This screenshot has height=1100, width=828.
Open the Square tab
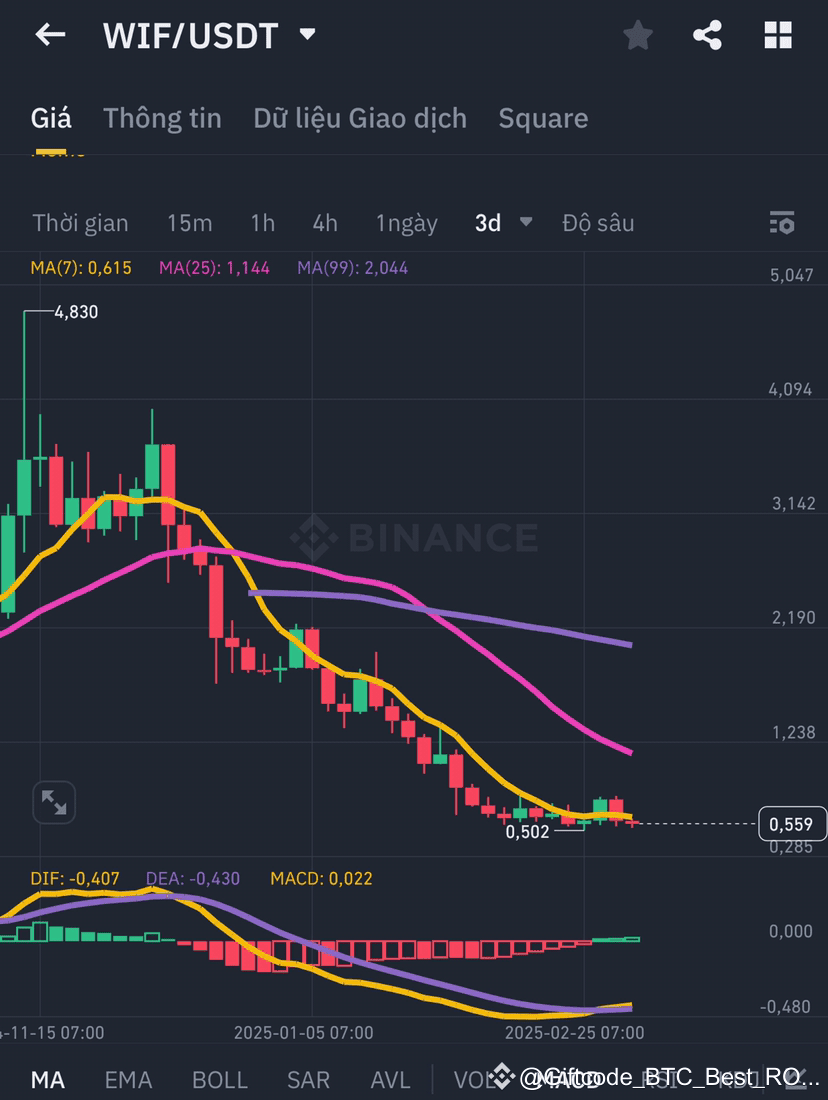coord(543,118)
